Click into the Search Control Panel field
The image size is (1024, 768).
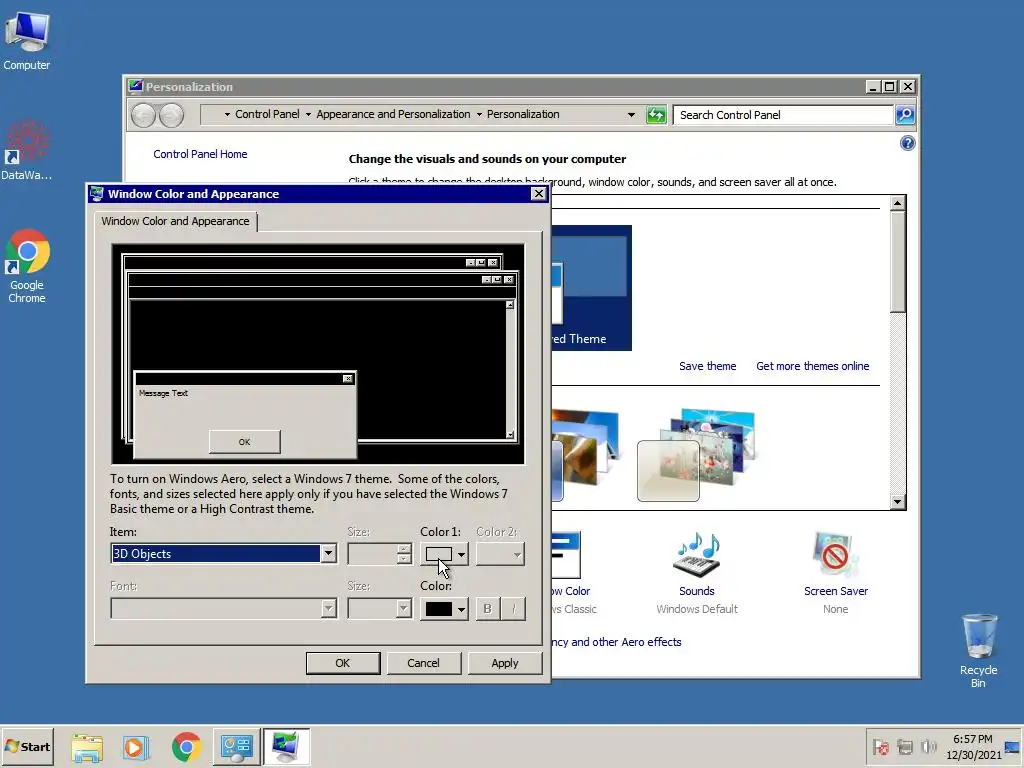783,115
